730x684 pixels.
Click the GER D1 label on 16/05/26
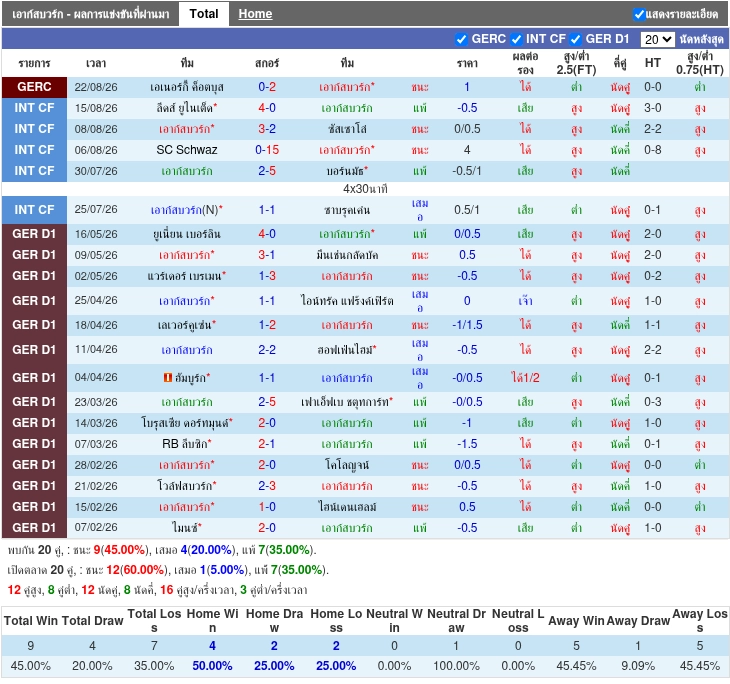34,234
